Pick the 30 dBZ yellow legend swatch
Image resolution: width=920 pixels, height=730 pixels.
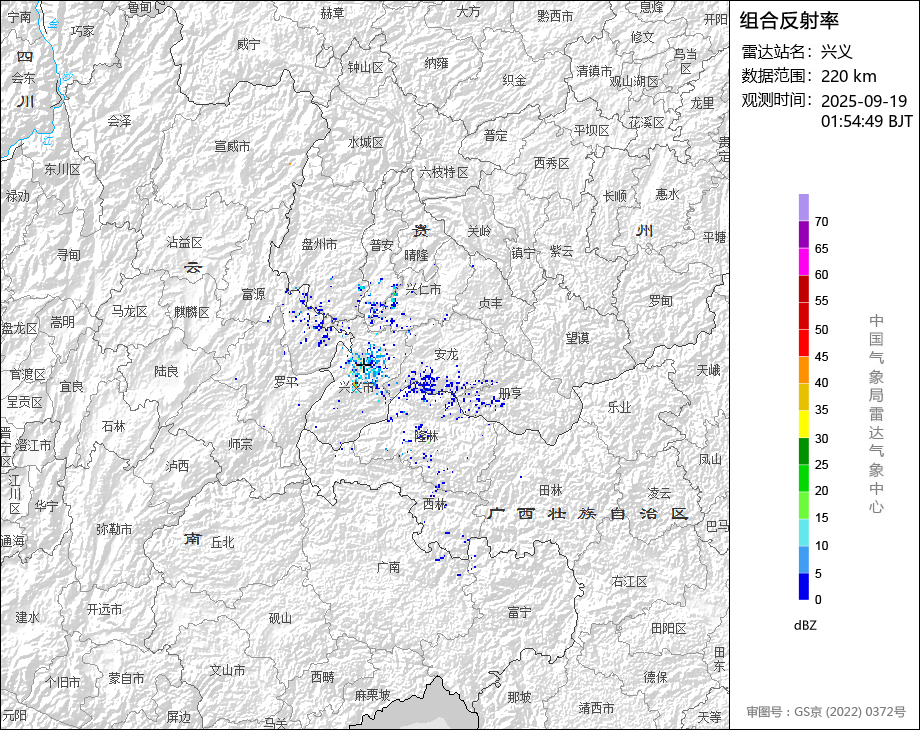click(x=803, y=424)
